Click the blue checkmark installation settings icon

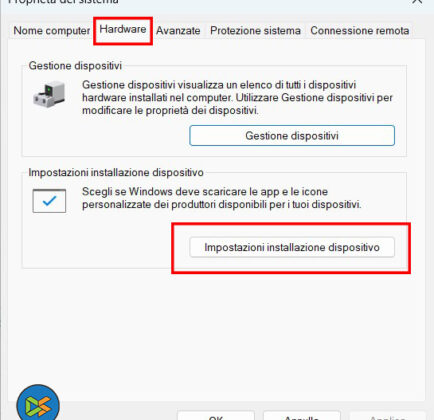click(49, 201)
